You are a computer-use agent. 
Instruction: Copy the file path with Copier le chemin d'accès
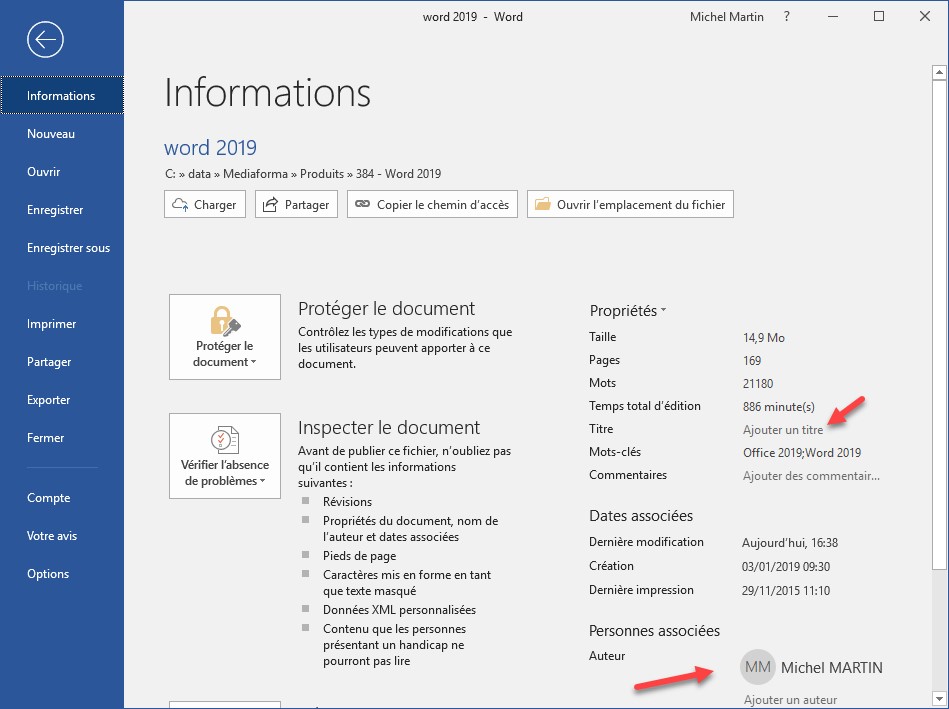pos(432,205)
